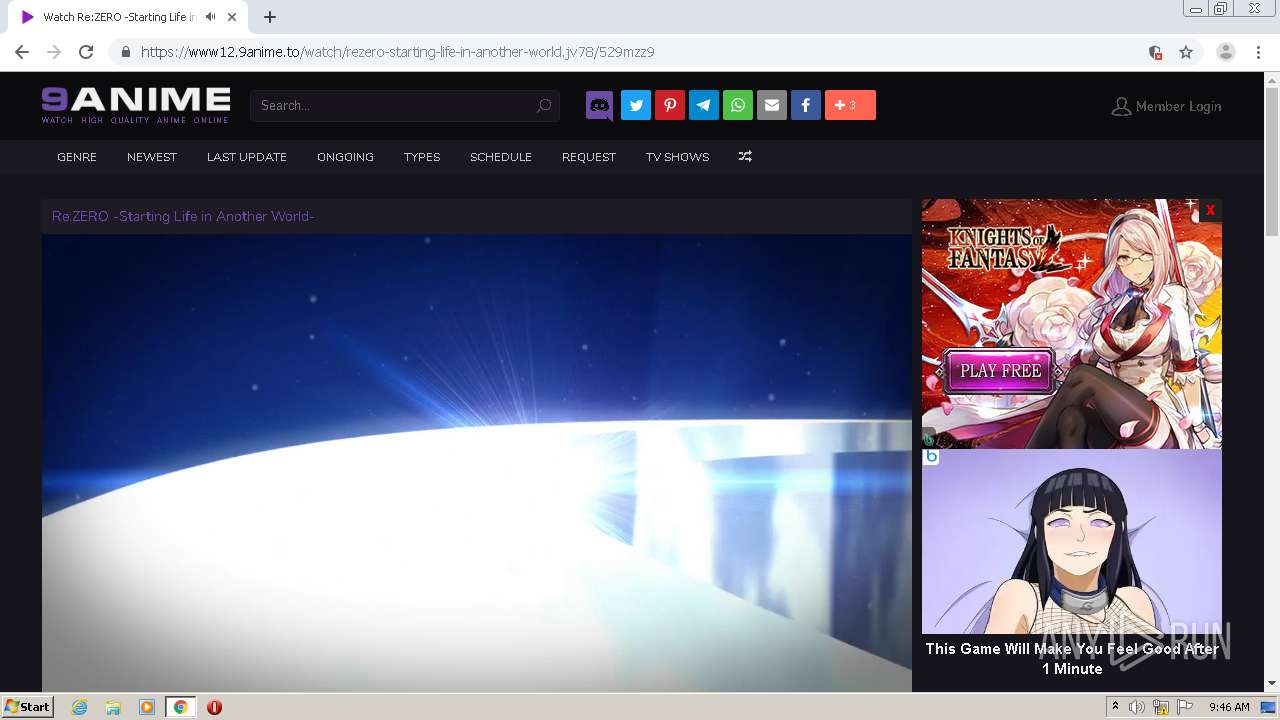Click the browser address bar

tap(640, 52)
